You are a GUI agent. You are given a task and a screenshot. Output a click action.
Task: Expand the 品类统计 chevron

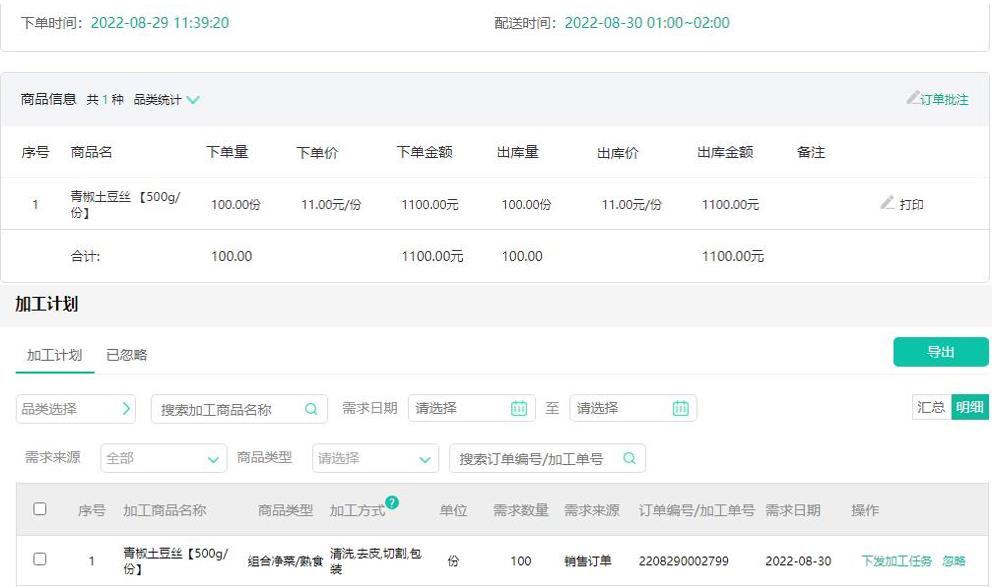(192, 99)
